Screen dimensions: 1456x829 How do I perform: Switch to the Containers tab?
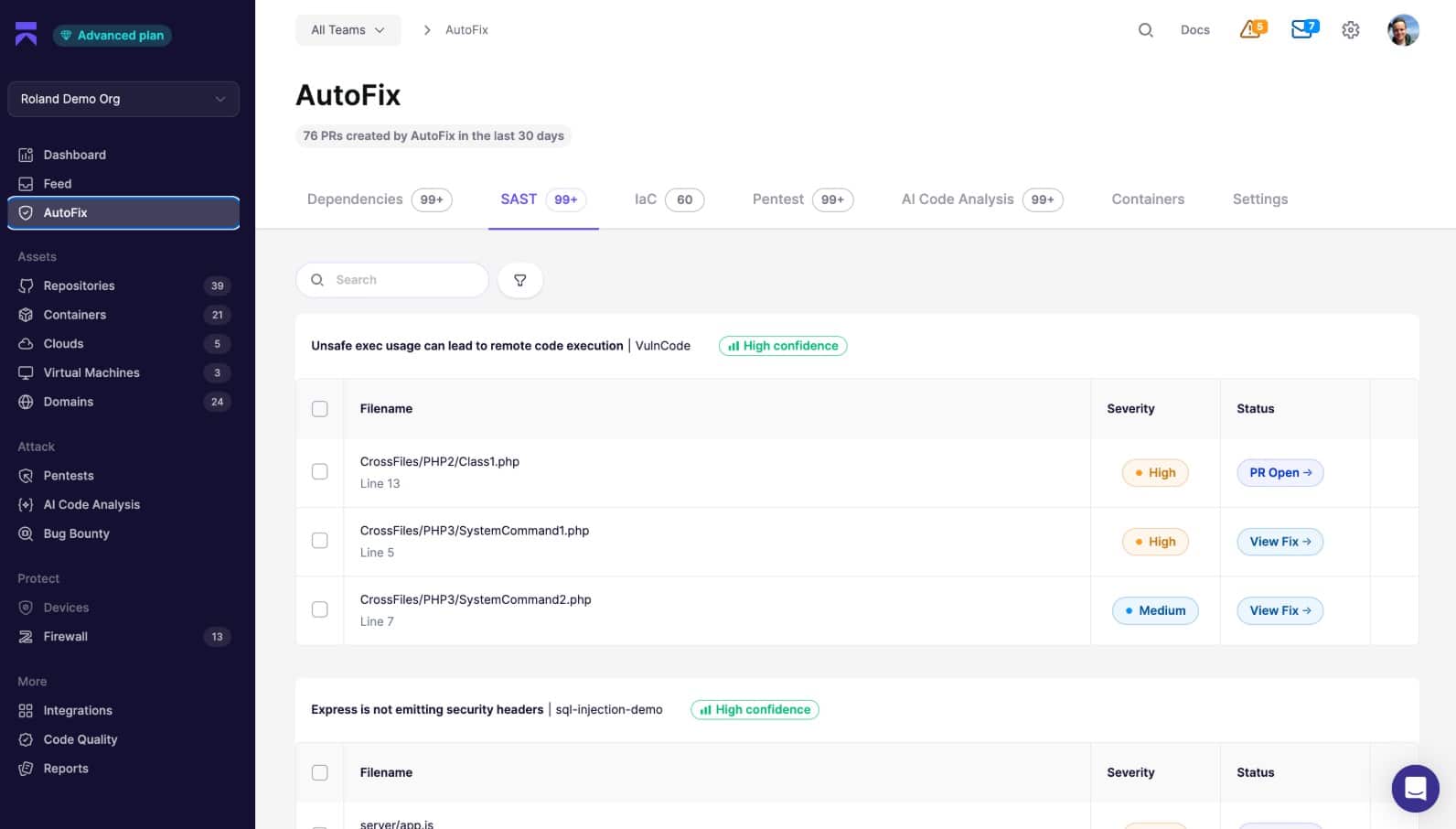pyautogui.click(x=1148, y=199)
